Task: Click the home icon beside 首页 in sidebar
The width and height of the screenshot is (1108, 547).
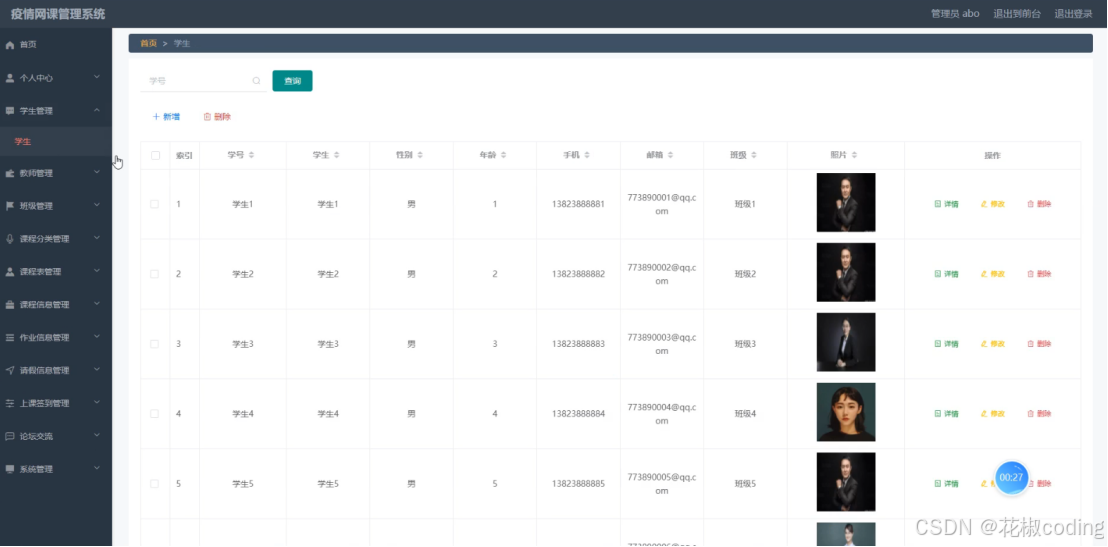Action: 10,45
